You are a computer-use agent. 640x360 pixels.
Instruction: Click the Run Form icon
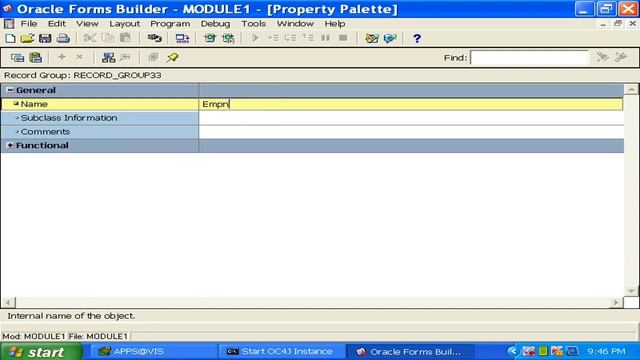(x=210, y=38)
